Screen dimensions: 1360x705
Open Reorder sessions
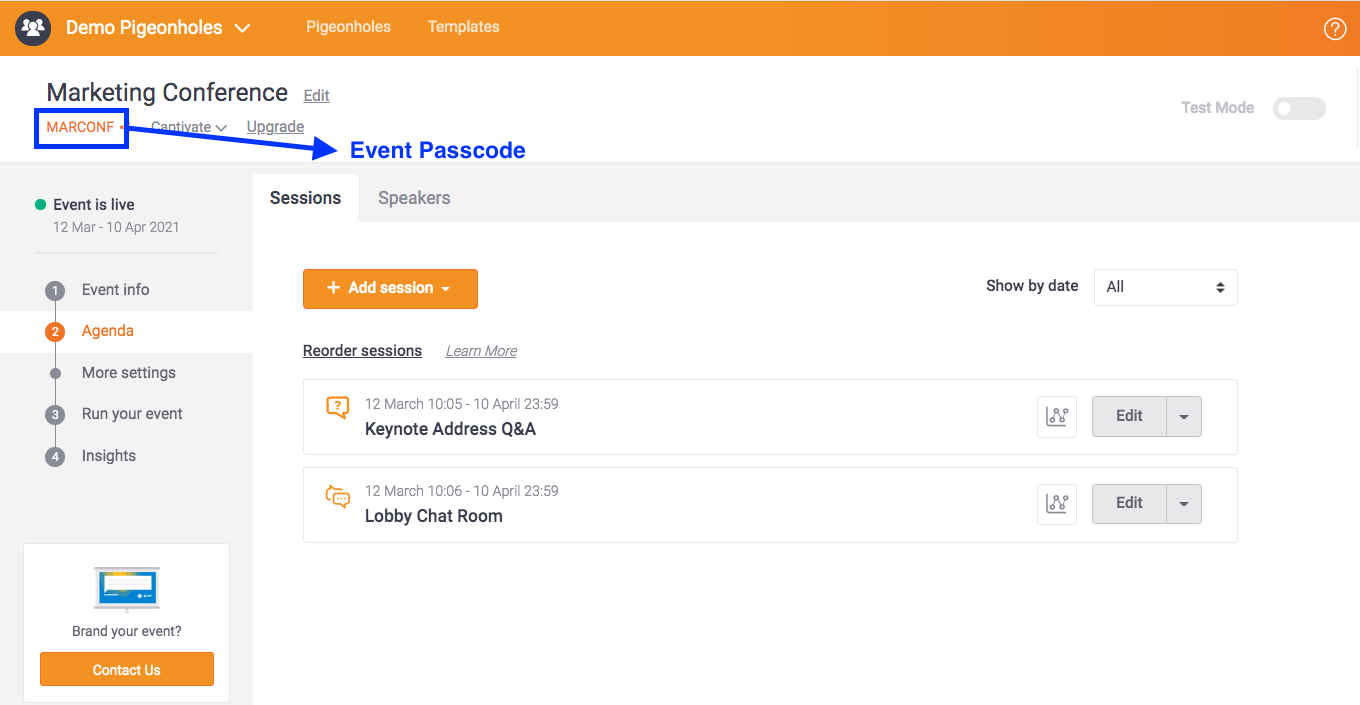point(362,350)
